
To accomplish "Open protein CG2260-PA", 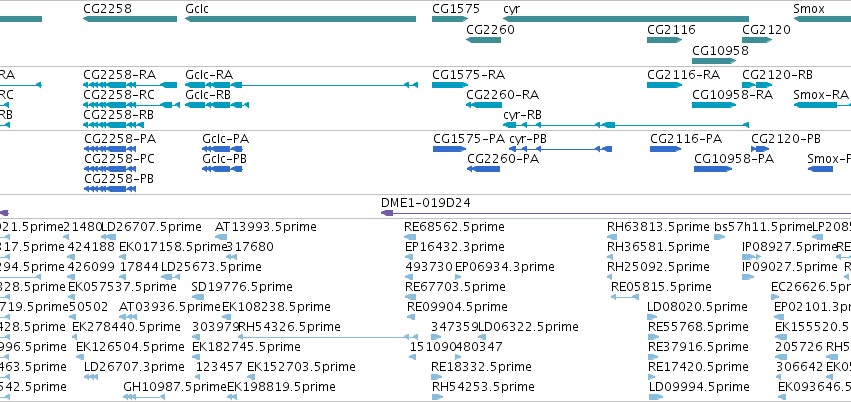I will pos(503,159).
